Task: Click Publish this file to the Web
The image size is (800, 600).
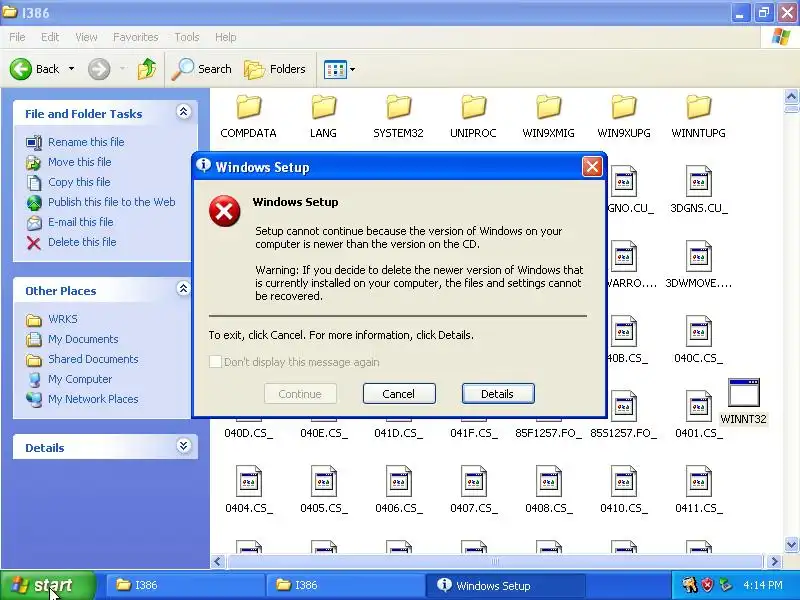Action: [x=112, y=202]
